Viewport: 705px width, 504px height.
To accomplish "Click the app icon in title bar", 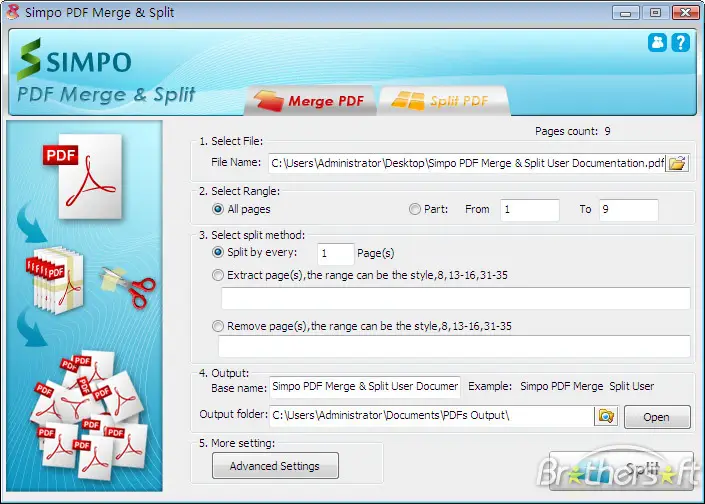I will [x=13, y=12].
